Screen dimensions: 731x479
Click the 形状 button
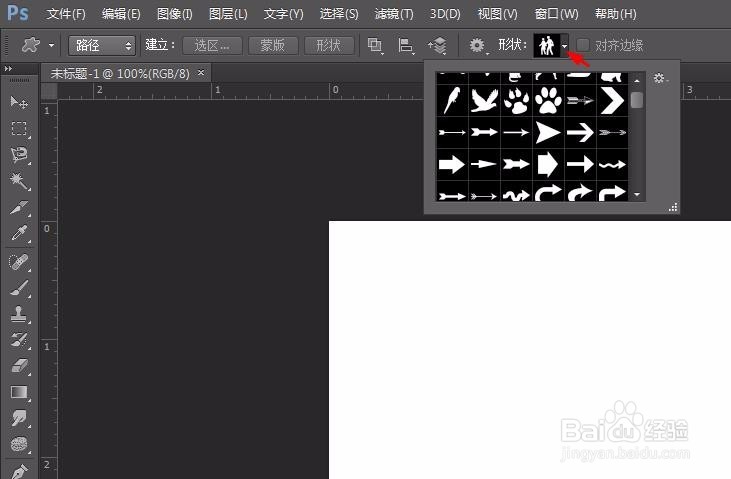click(x=329, y=45)
